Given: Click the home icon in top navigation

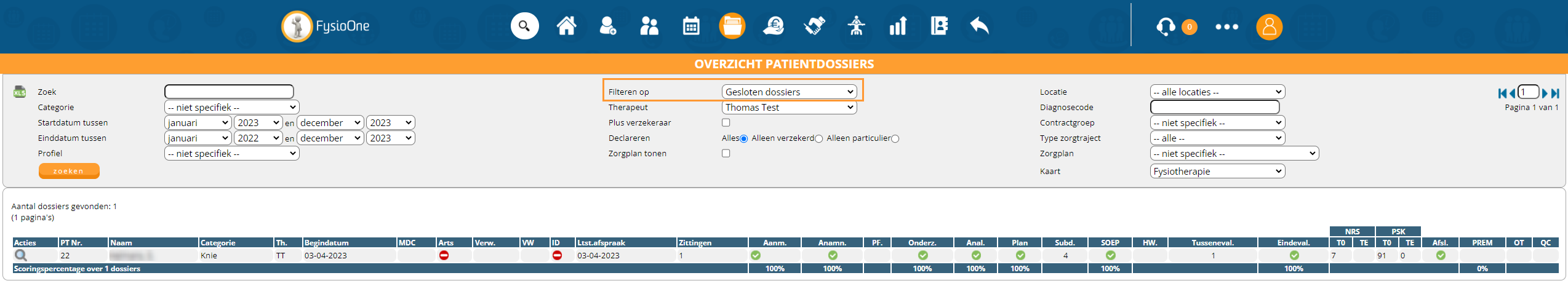Looking at the screenshot, I should pyautogui.click(x=566, y=26).
